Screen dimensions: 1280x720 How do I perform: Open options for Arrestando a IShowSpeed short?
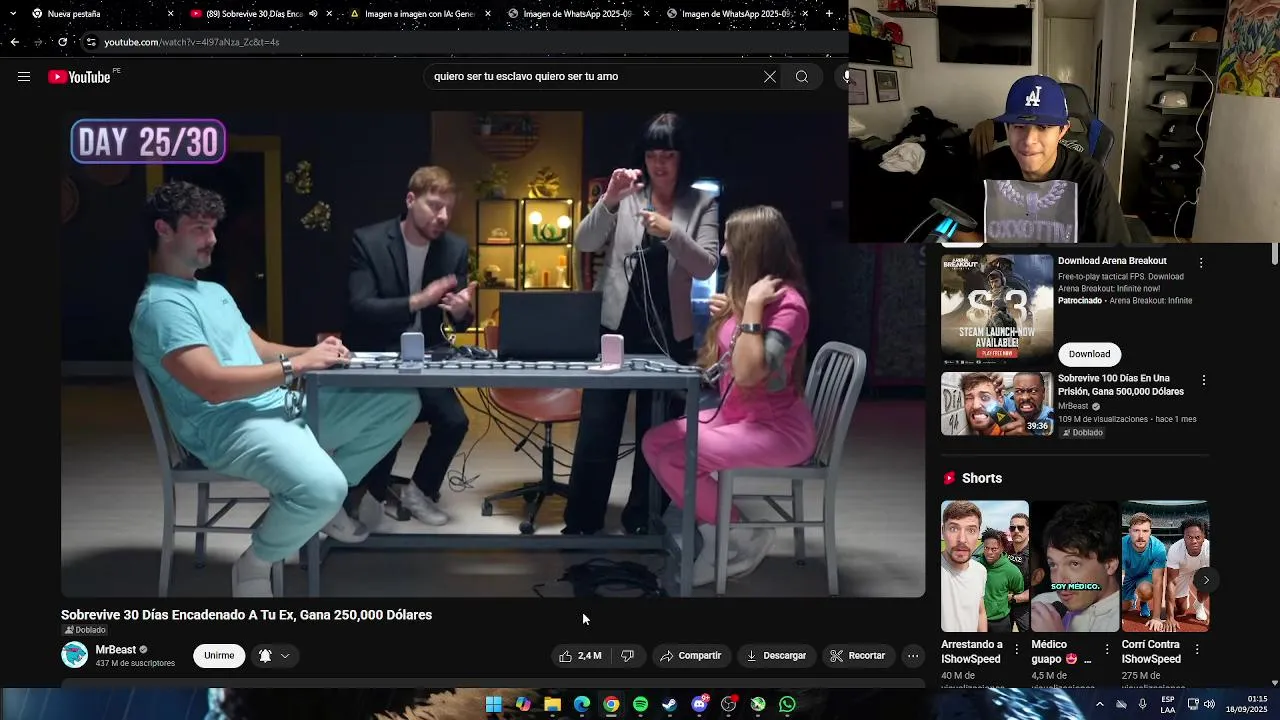pyautogui.click(x=1017, y=650)
